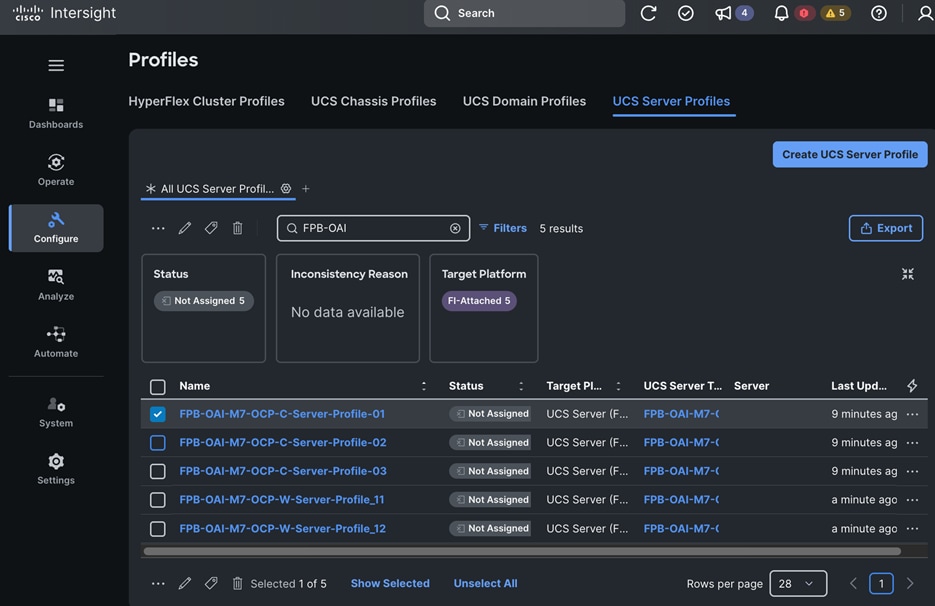This screenshot has width=935, height=606.
Task: Click the horizontal table scrollbar
Action: tap(522, 551)
